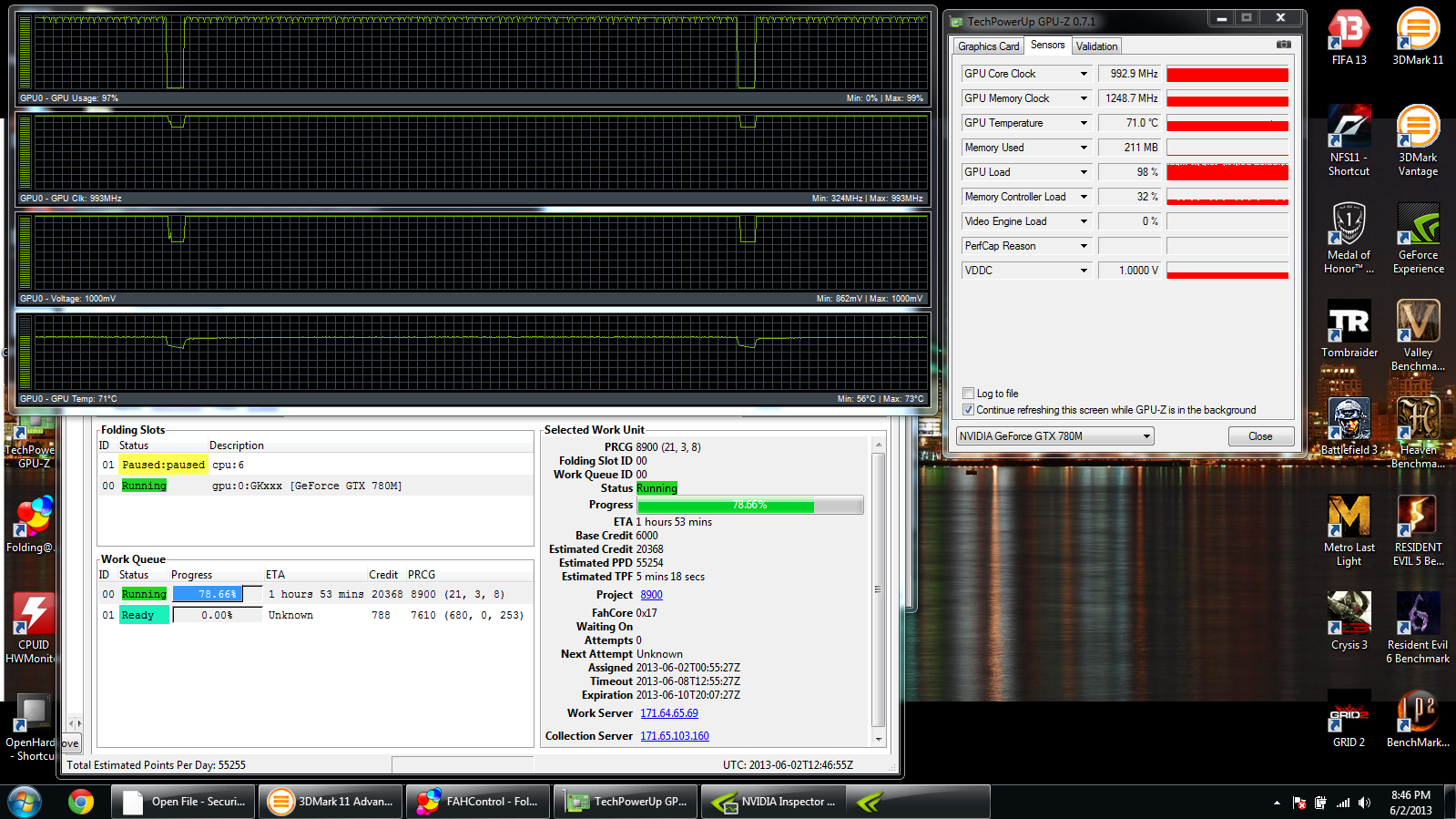1456x819 pixels.
Task: Open the PerfCap Reason sensor dropdown
Action: tap(1084, 246)
